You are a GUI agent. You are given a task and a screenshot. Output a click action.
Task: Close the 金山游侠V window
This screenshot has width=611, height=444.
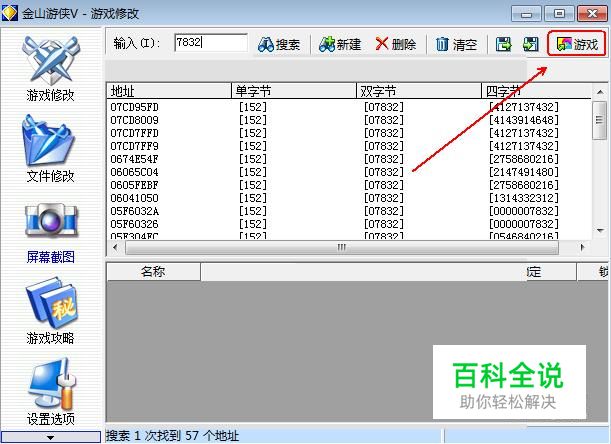click(x=592, y=14)
